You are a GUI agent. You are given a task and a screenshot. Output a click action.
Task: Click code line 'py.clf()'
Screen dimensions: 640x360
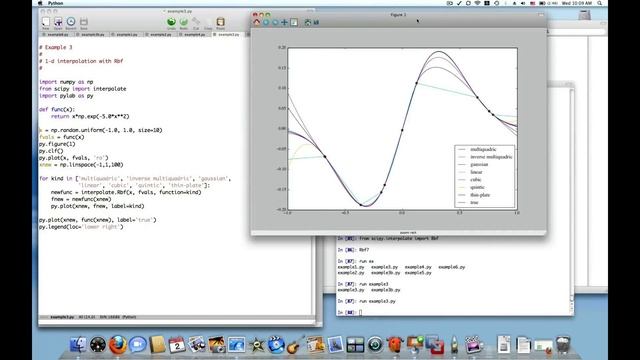(x=51, y=151)
